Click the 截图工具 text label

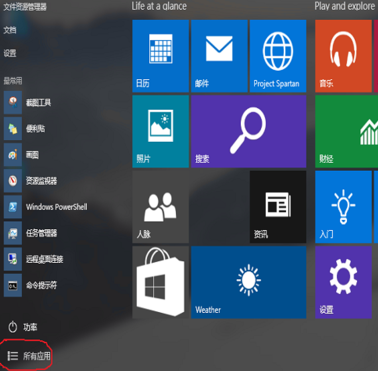click(39, 103)
